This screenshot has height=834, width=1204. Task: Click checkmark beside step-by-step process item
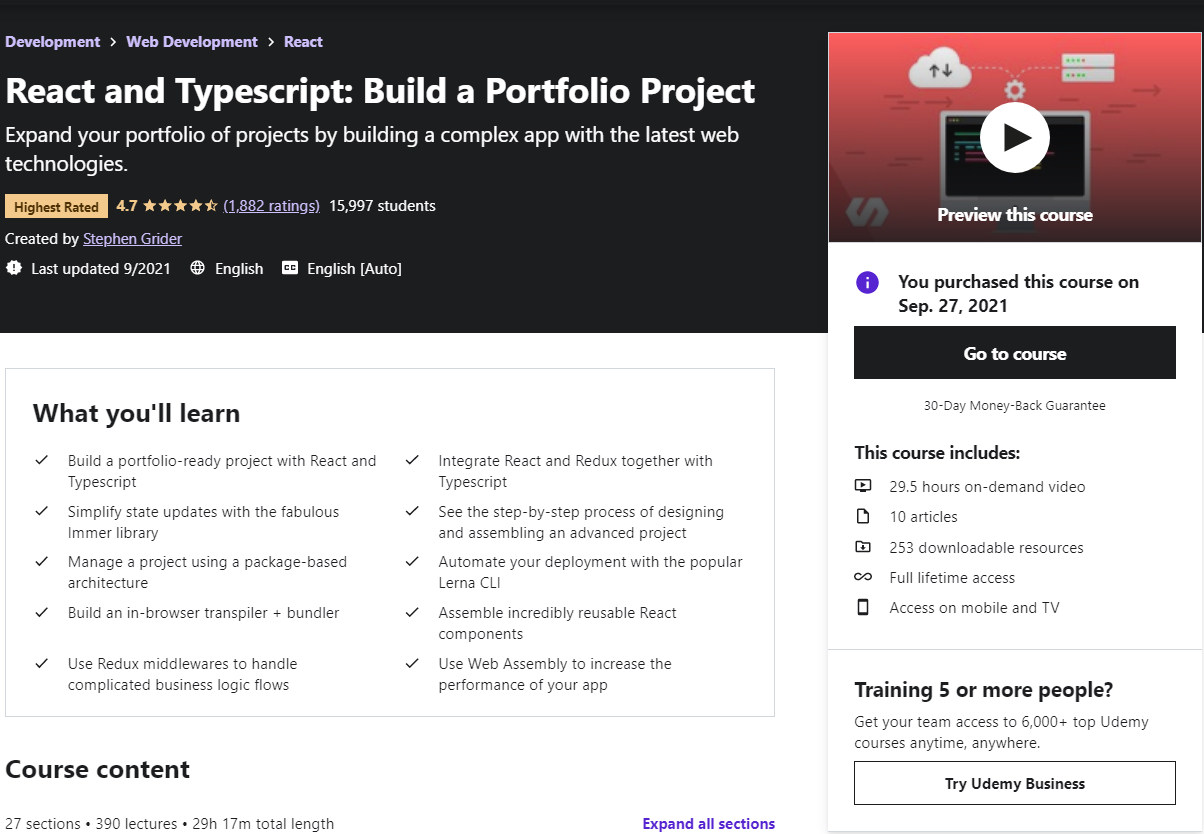pyautogui.click(x=412, y=511)
